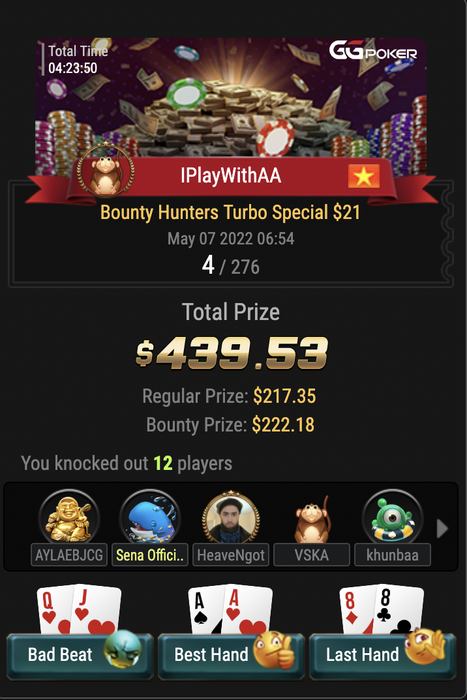The width and height of the screenshot is (467, 700).
Task: Select Sena Offici.. whale avatar
Action: [150, 518]
